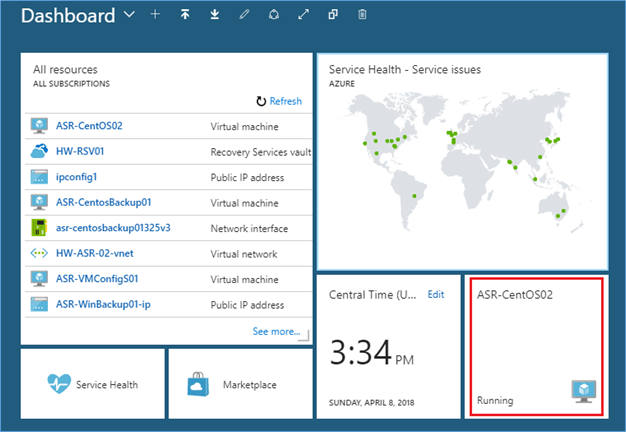626x432 pixels.
Task: Click the clone dashboard icon
Action: pos(333,15)
